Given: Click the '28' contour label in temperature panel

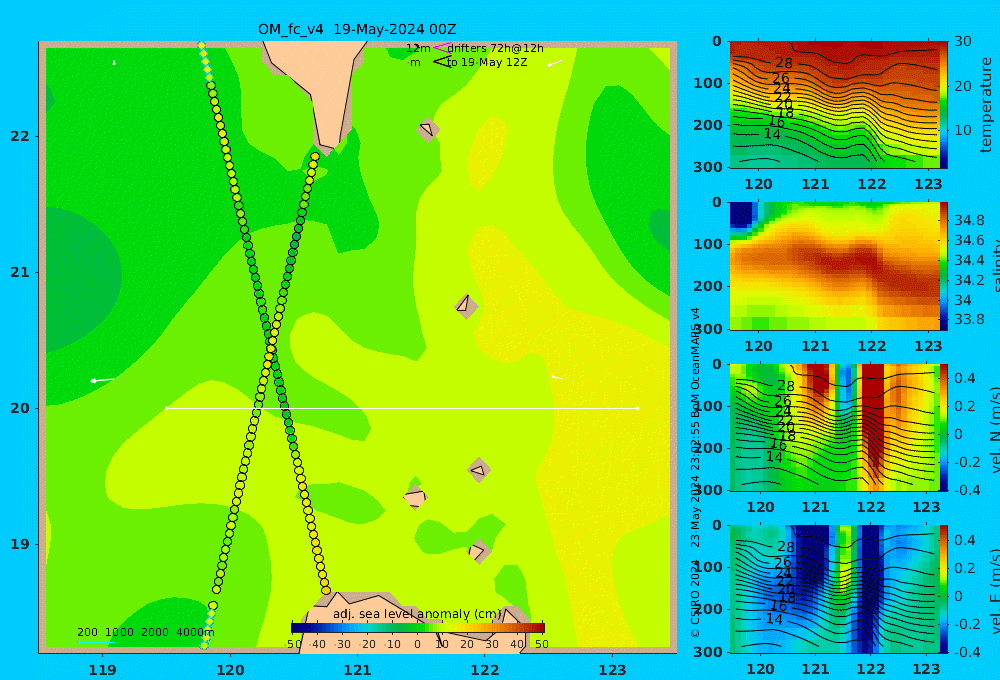Looking at the screenshot, I should coord(784,63).
